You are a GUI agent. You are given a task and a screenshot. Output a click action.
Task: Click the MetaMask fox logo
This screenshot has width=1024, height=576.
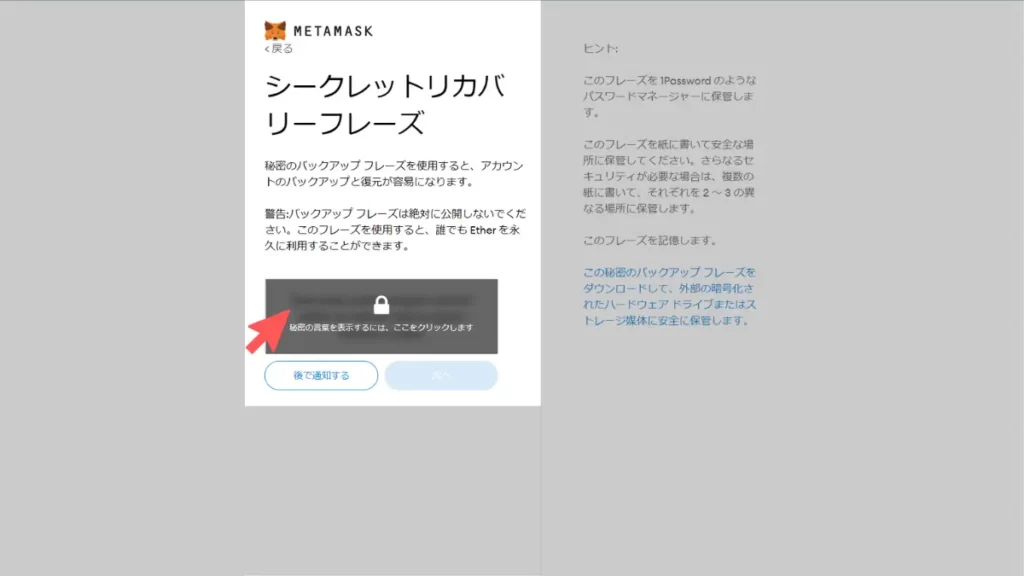(x=275, y=30)
